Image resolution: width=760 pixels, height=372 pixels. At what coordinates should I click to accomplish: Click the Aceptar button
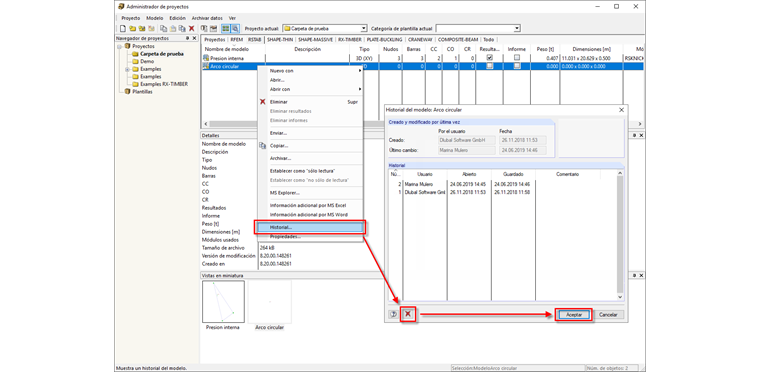tap(574, 315)
